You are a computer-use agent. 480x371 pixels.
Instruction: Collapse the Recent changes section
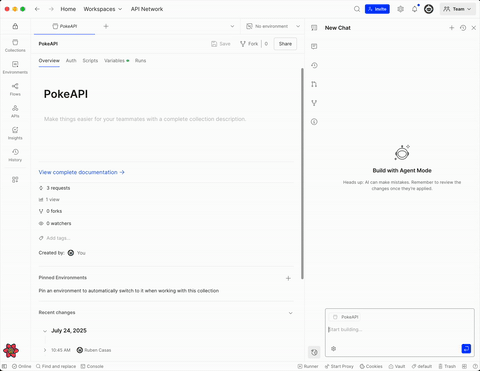tap(290, 313)
